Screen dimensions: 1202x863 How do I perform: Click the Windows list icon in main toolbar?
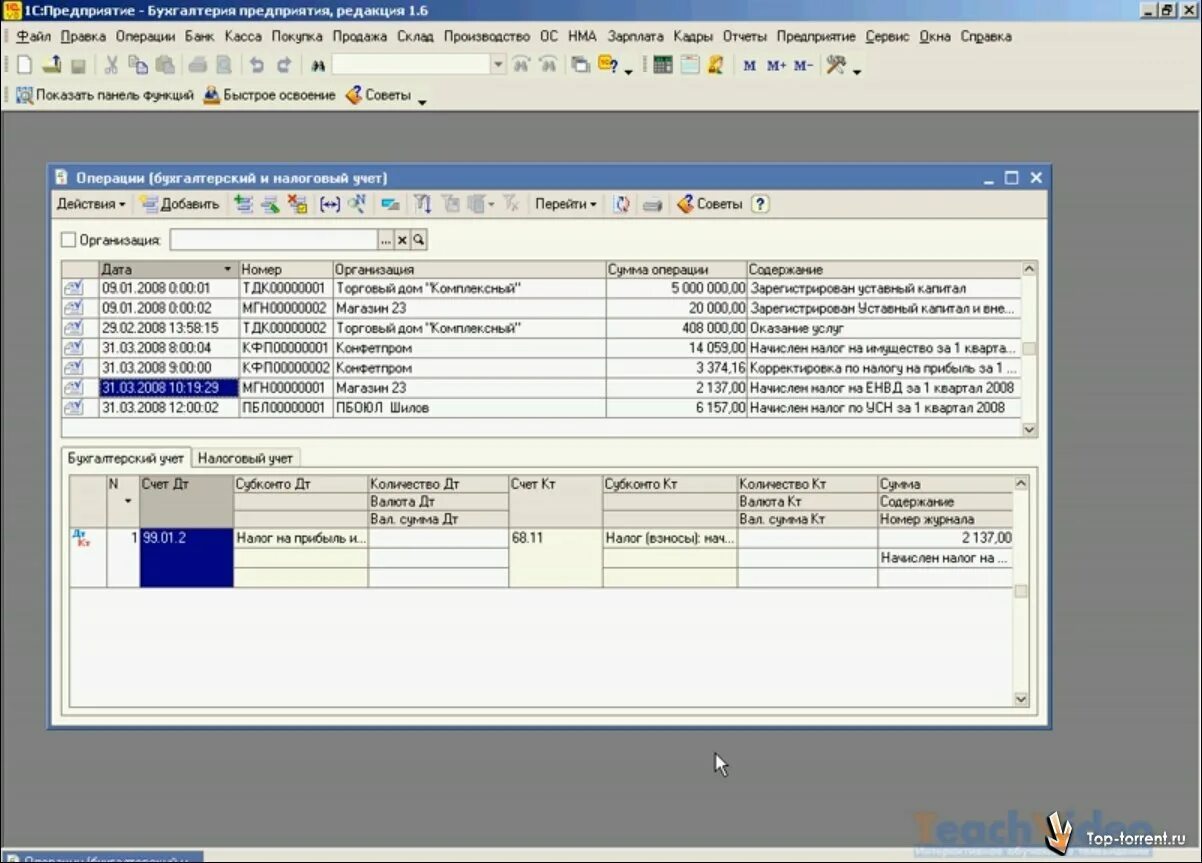[x=580, y=65]
